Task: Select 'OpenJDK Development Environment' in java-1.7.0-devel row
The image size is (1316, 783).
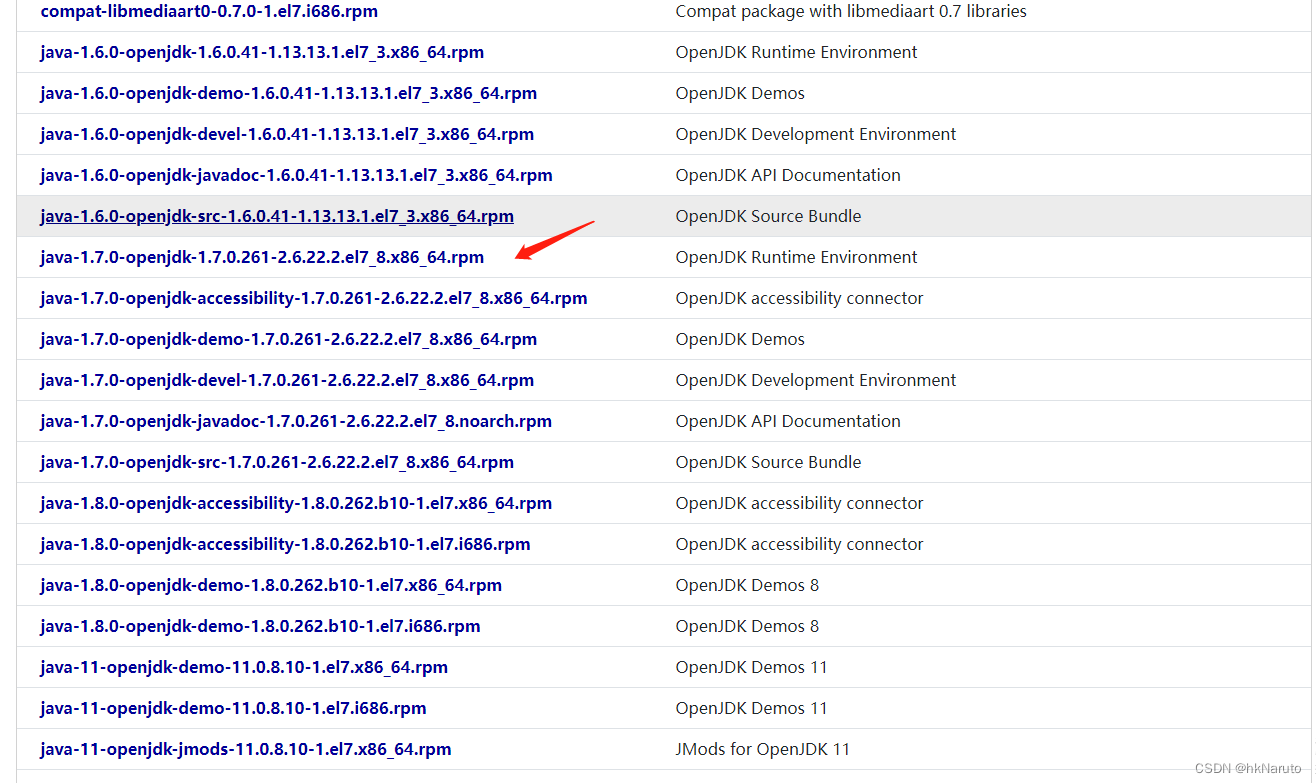Action: (x=816, y=380)
